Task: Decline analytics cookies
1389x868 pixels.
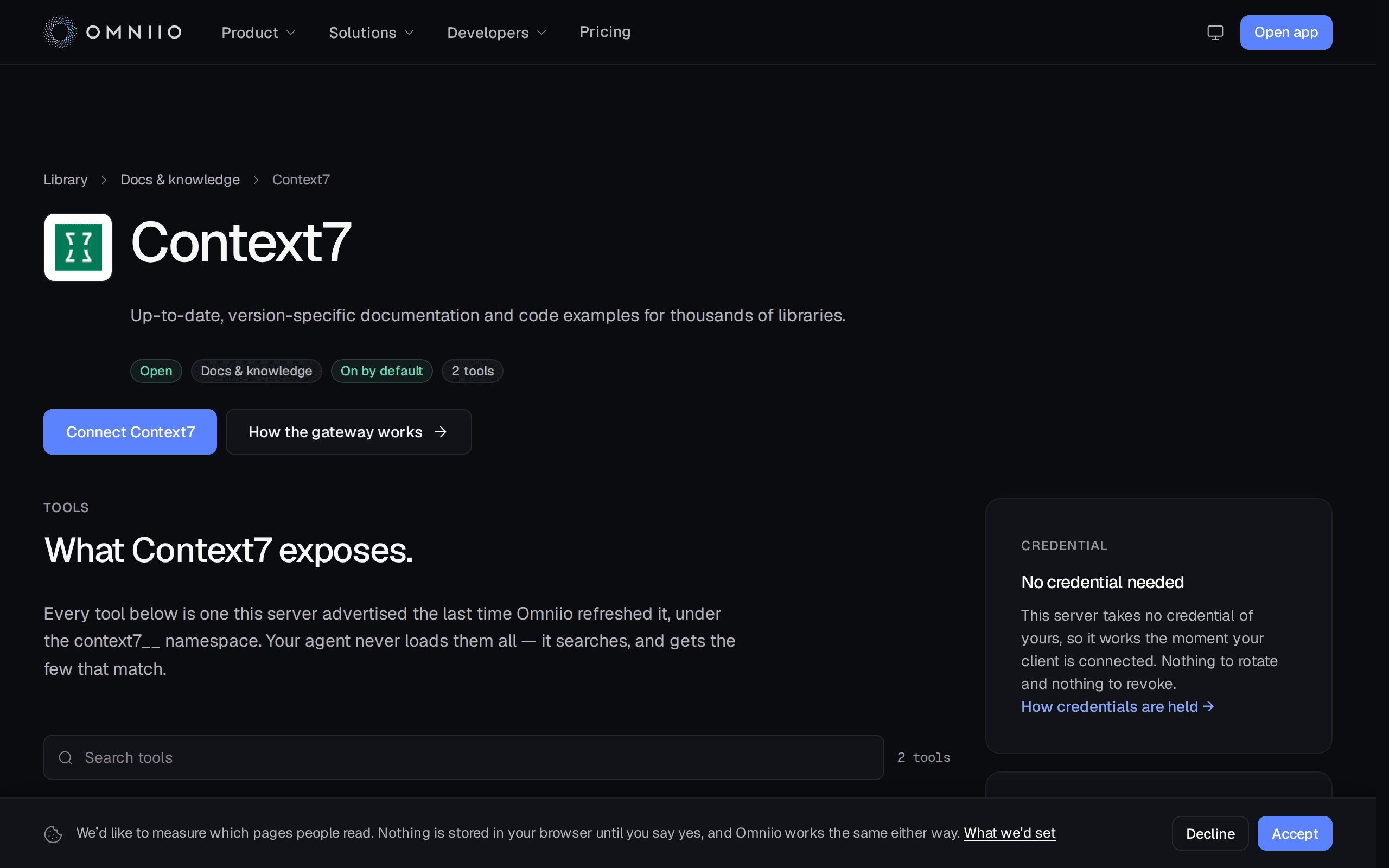Action: pos(1210,834)
